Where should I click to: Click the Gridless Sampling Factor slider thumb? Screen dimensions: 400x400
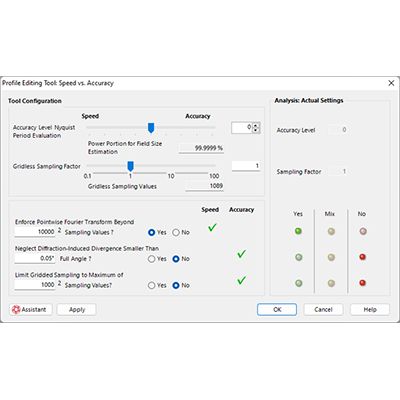[131, 166]
